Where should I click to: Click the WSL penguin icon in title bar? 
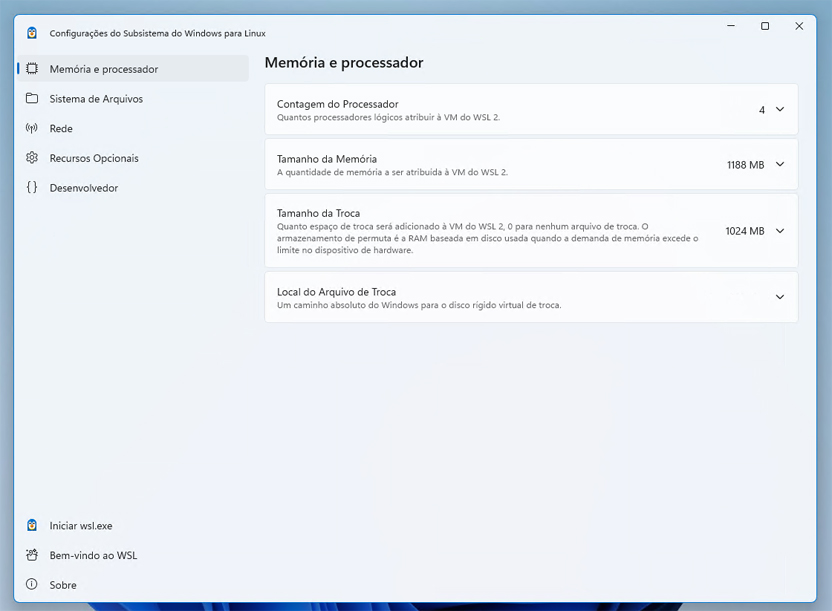(x=32, y=33)
